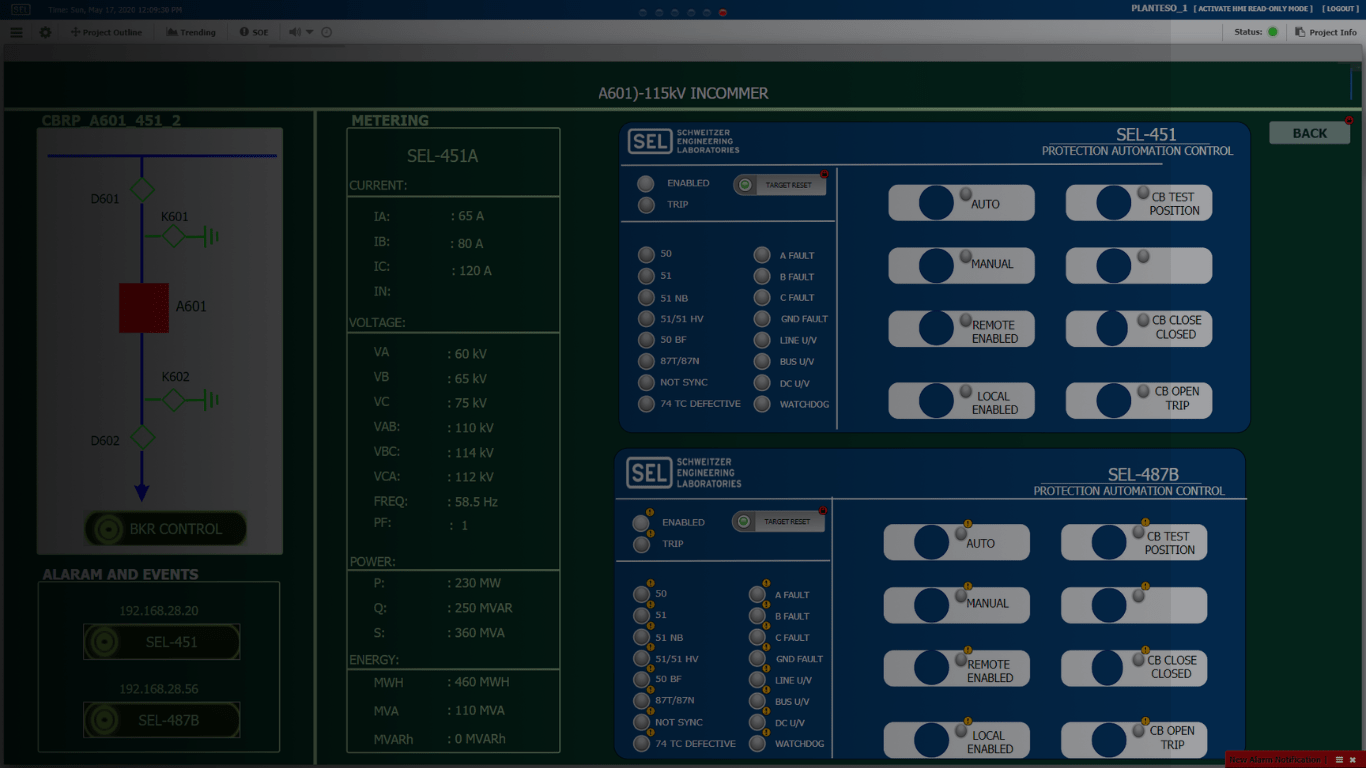The width and height of the screenshot is (1366, 768).
Task: Select the K602 earthing switch symbol
Action: tap(175, 401)
